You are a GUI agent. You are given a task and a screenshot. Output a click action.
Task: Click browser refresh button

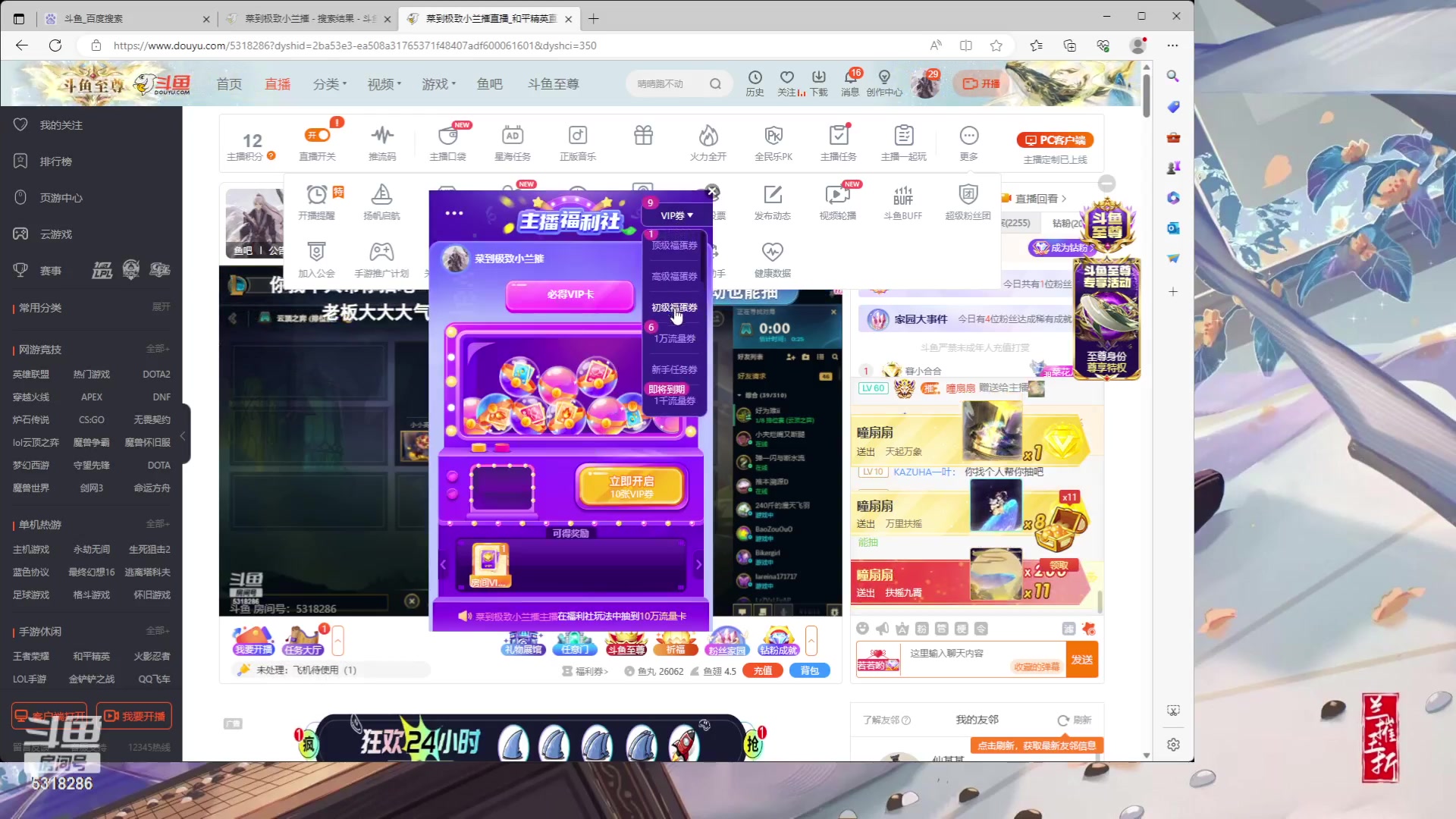pyautogui.click(x=55, y=45)
